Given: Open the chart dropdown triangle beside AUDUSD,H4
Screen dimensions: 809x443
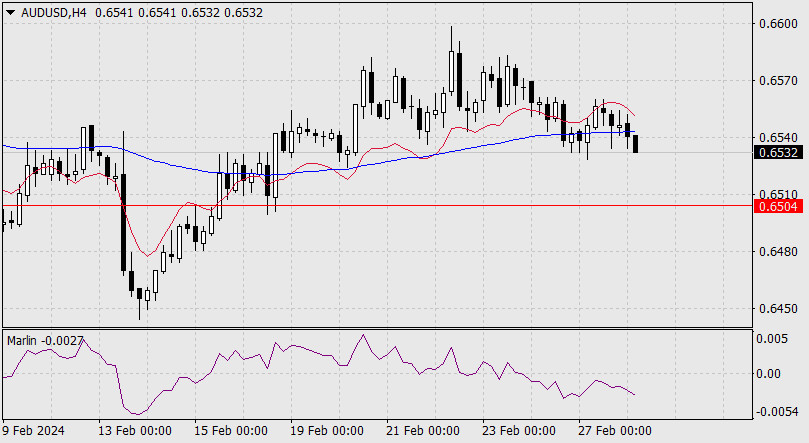Looking at the screenshot, I should (x=10, y=13).
